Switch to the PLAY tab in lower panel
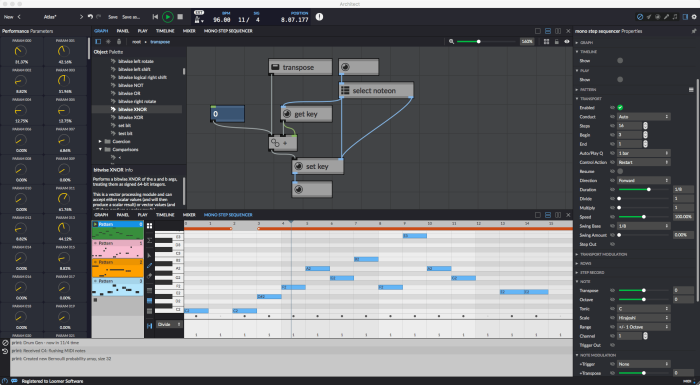This screenshot has height=385, width=700. pyautogui.click(x=142, y=215)
